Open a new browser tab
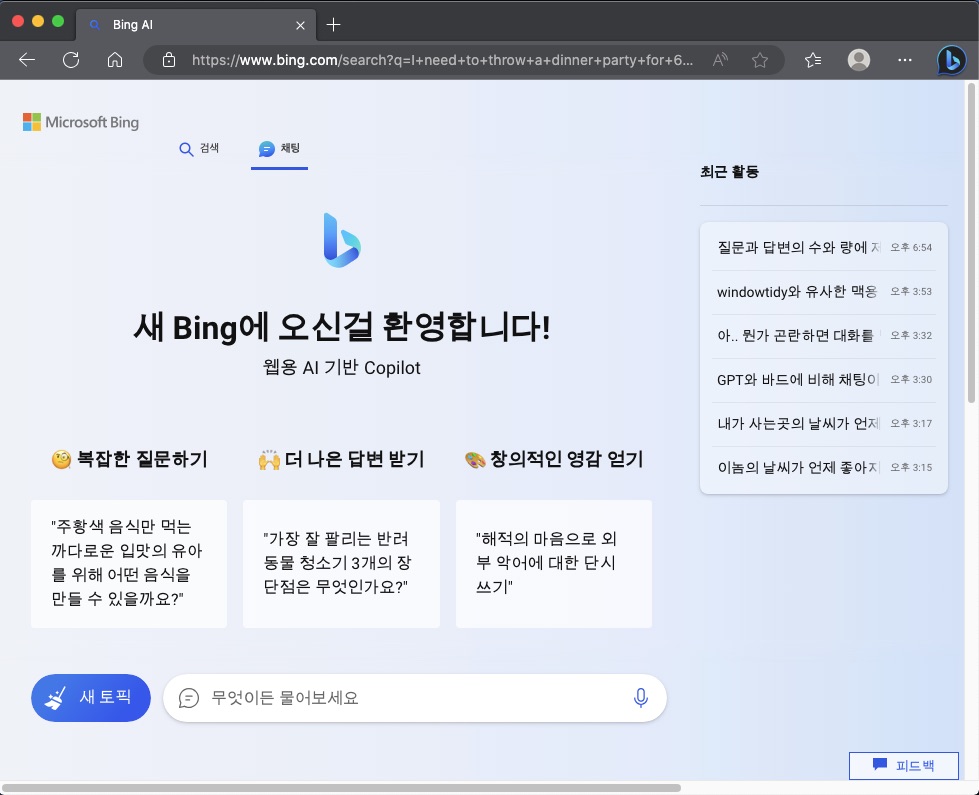979x795 pixels. click(x=333, y=25)
